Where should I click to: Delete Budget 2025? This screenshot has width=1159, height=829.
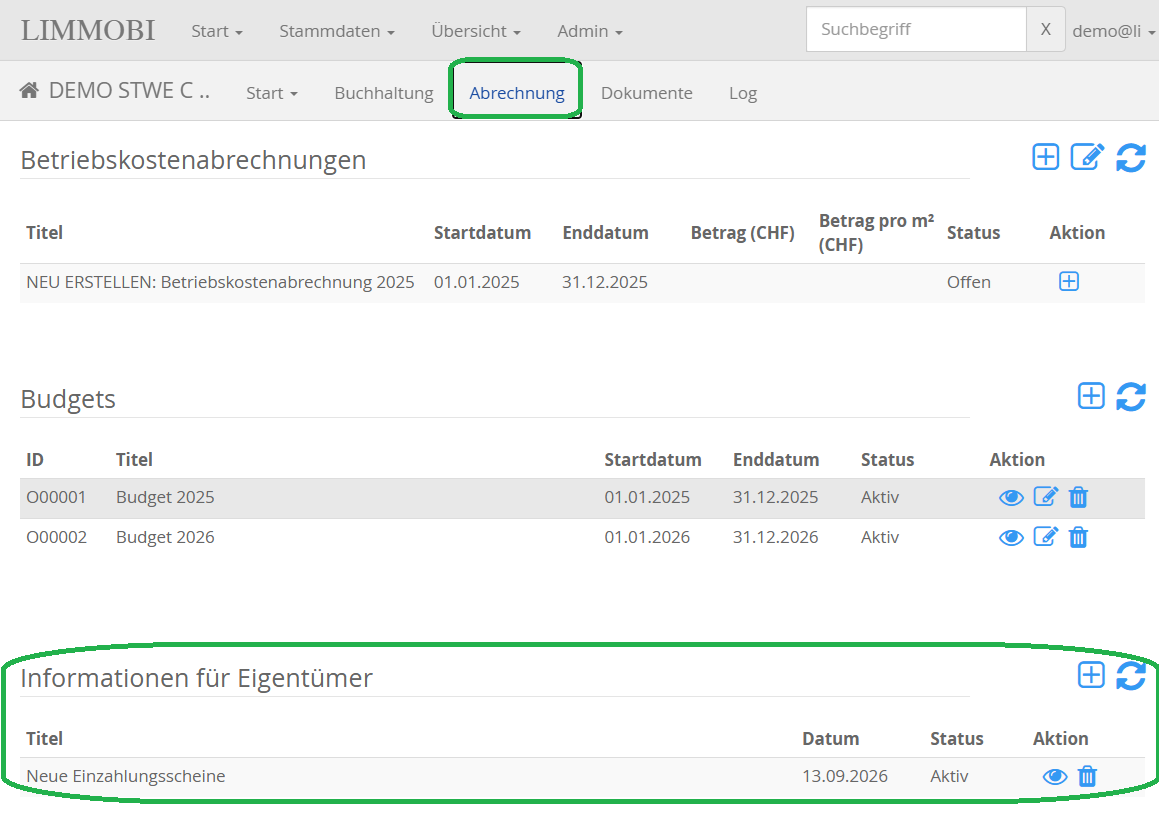pyautogui.click(x=1078, y=497)
